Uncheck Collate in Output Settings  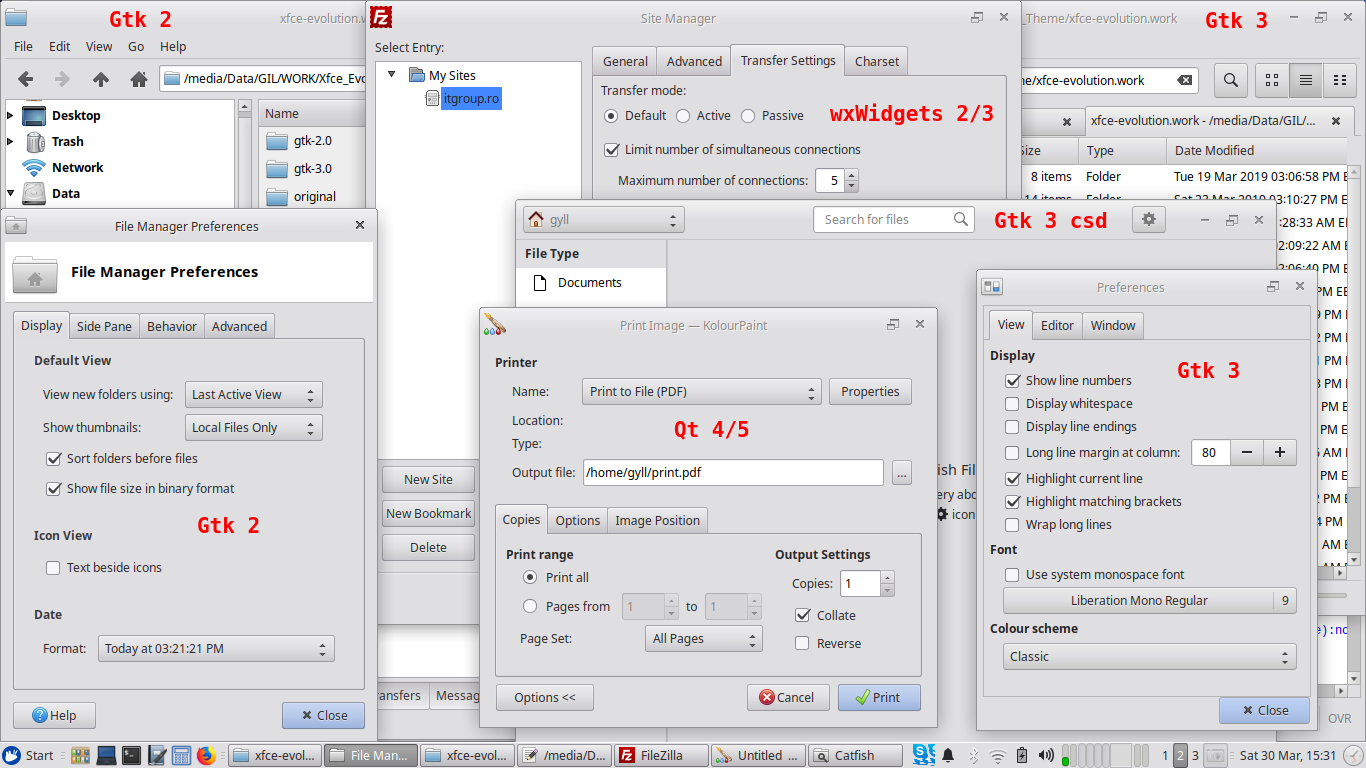[x=802, y=615]
